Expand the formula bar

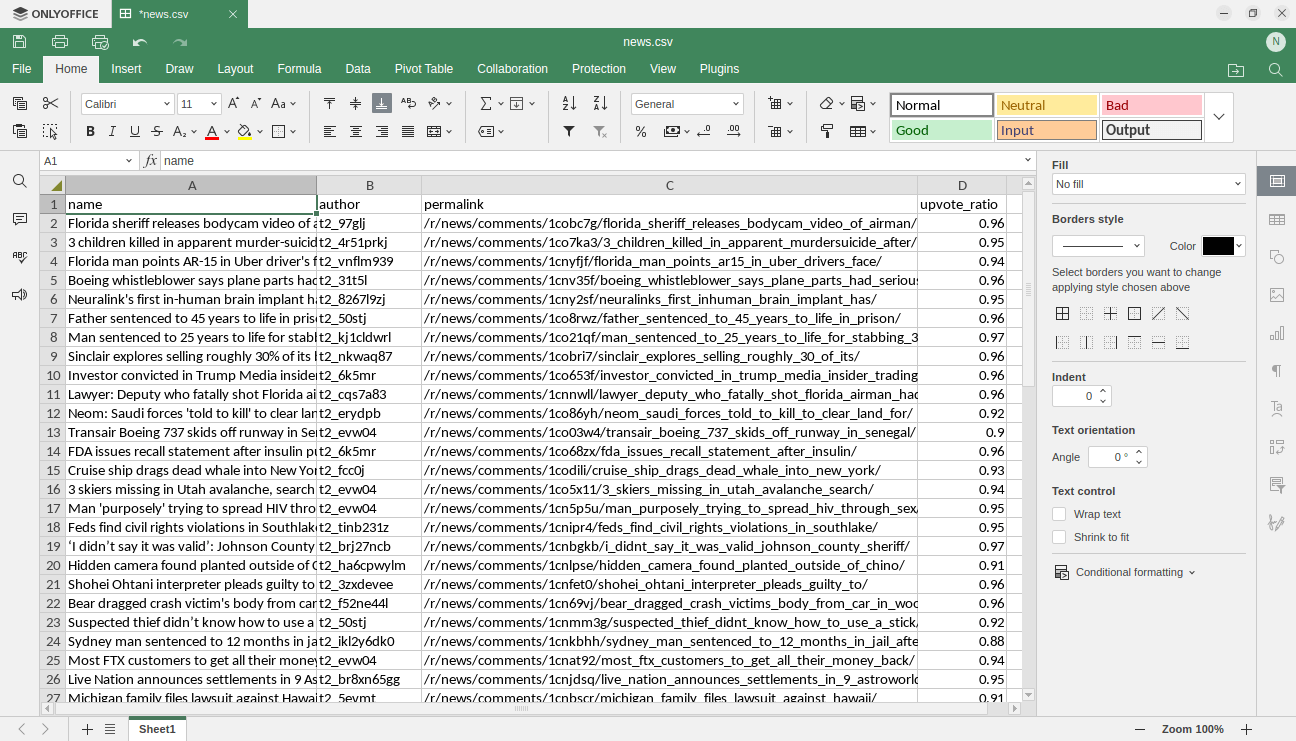[x=1028, y=160]
